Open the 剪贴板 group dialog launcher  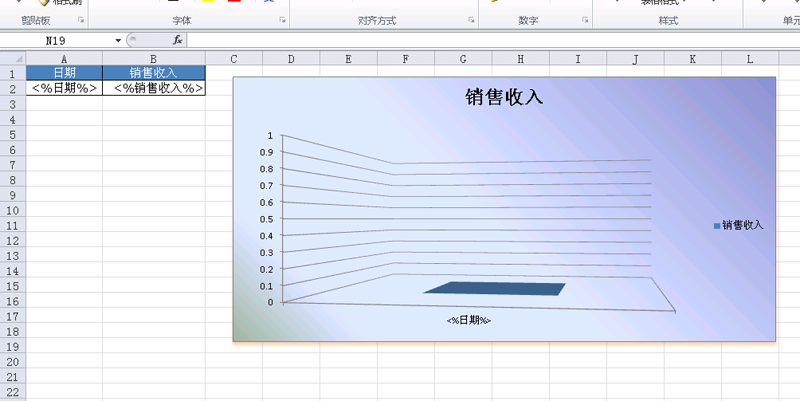click(x=81, y=20)
